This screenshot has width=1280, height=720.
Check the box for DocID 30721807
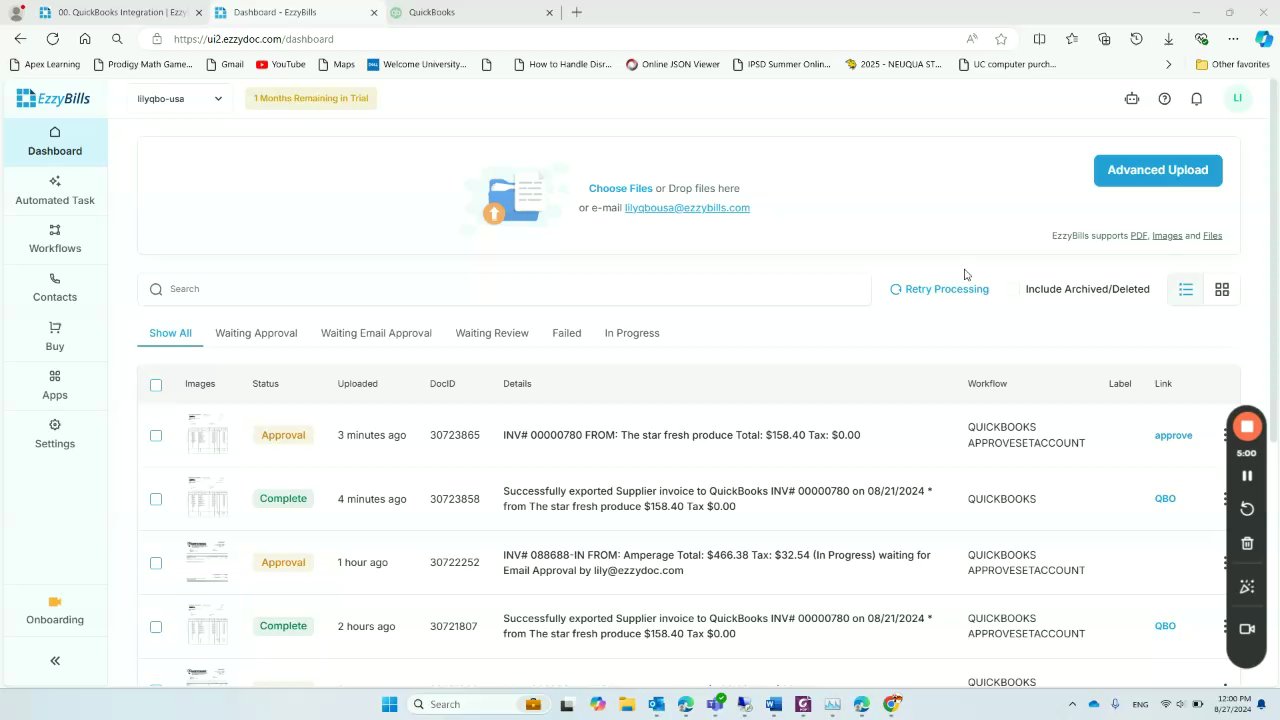[x=156, y=627]
